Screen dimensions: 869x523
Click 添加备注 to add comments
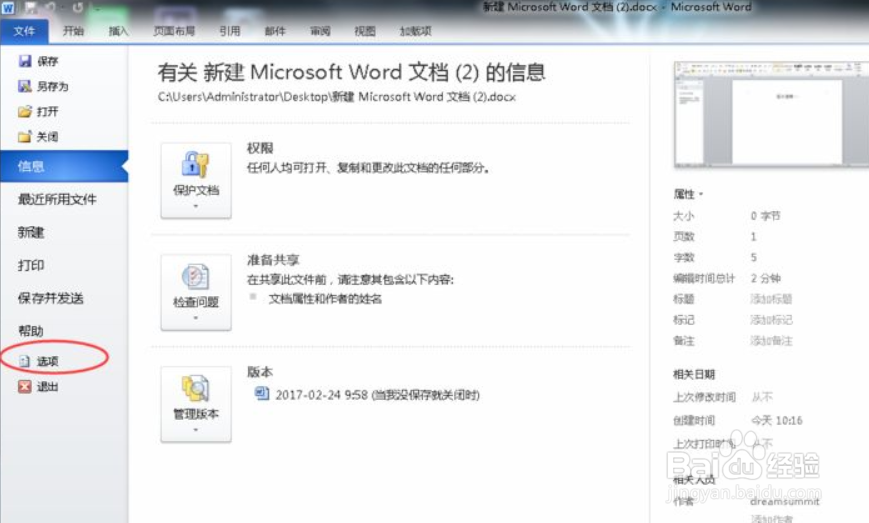771,341
